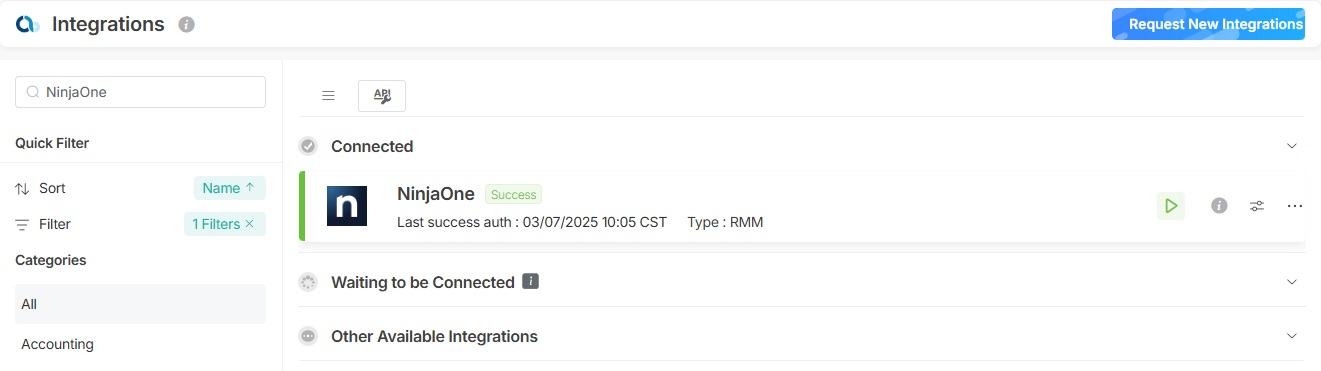The image size is (1321, 371).
Task: Click the app logo in header
Action: (x=27, y=24)
